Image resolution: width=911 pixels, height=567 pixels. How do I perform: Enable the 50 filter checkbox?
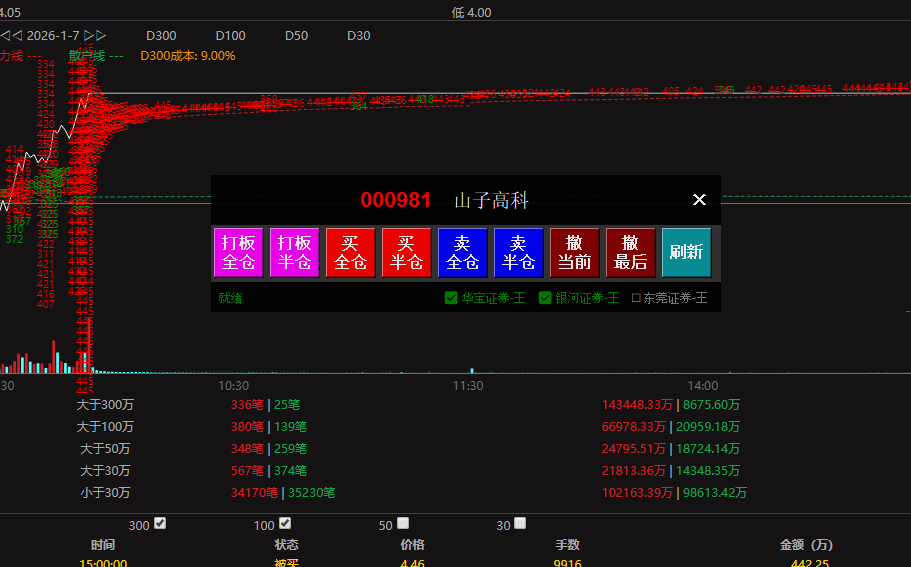403,523
